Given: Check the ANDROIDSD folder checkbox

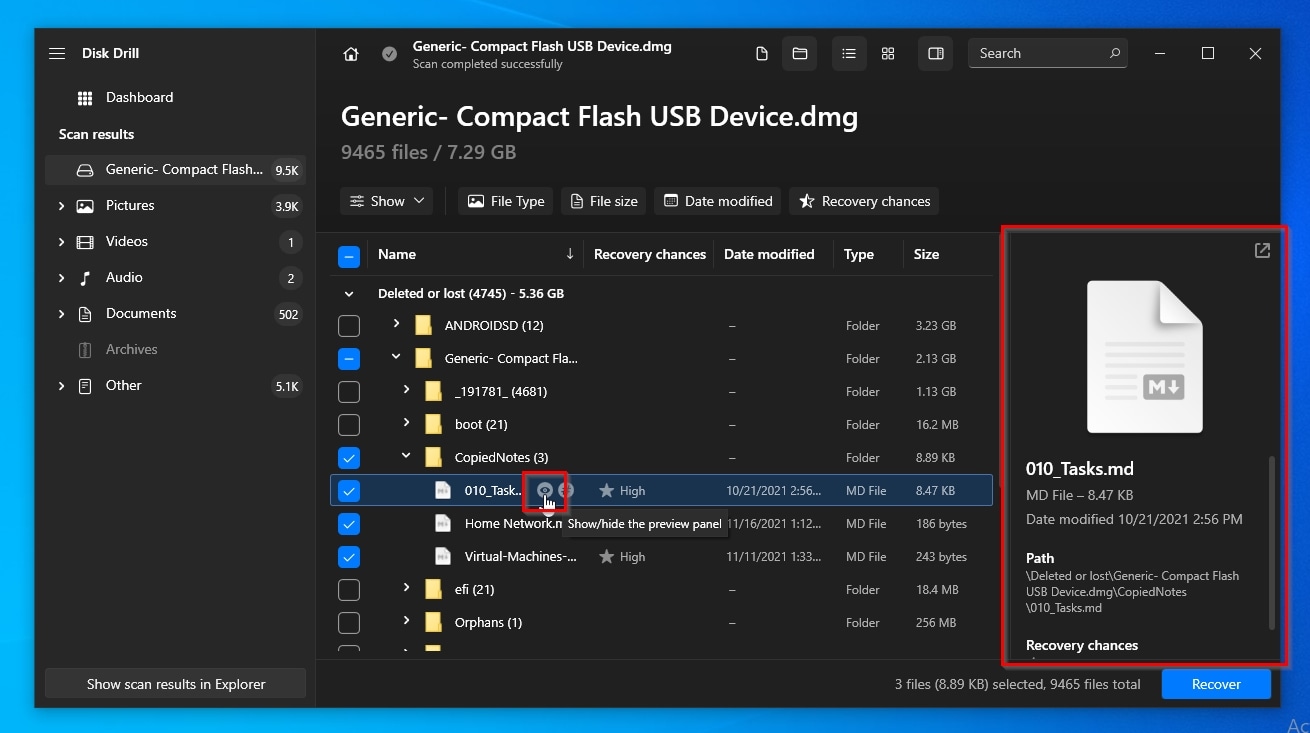Looking at the screenshot, I should (x=349, y=326).
